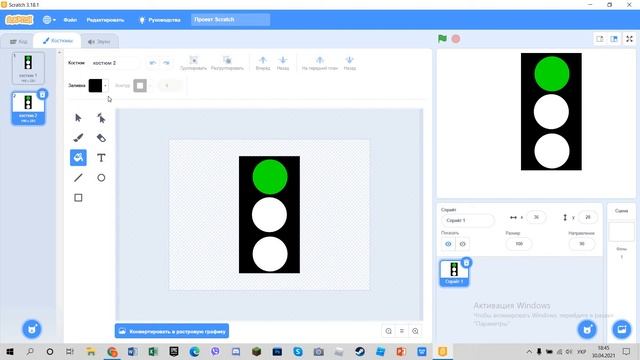
Task: Open the Fill color dropdown
Action: [105, 86]
